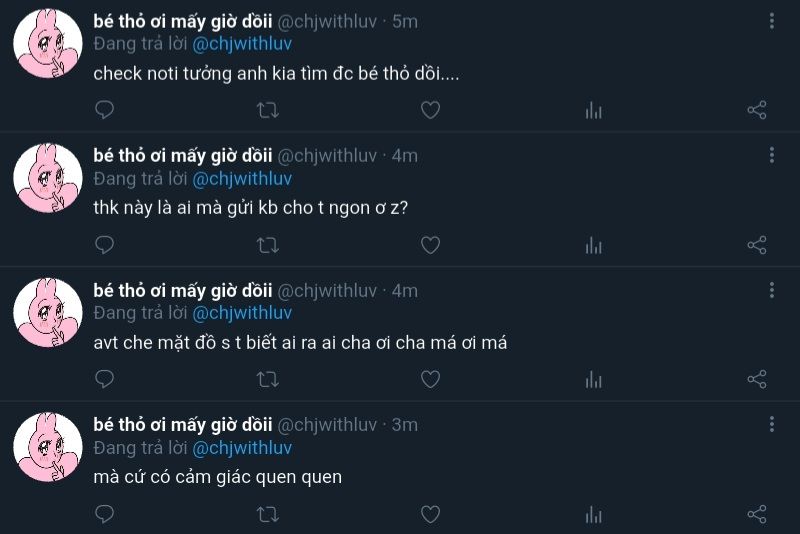Open bunny avatar of the first tweet

[47, 43]
